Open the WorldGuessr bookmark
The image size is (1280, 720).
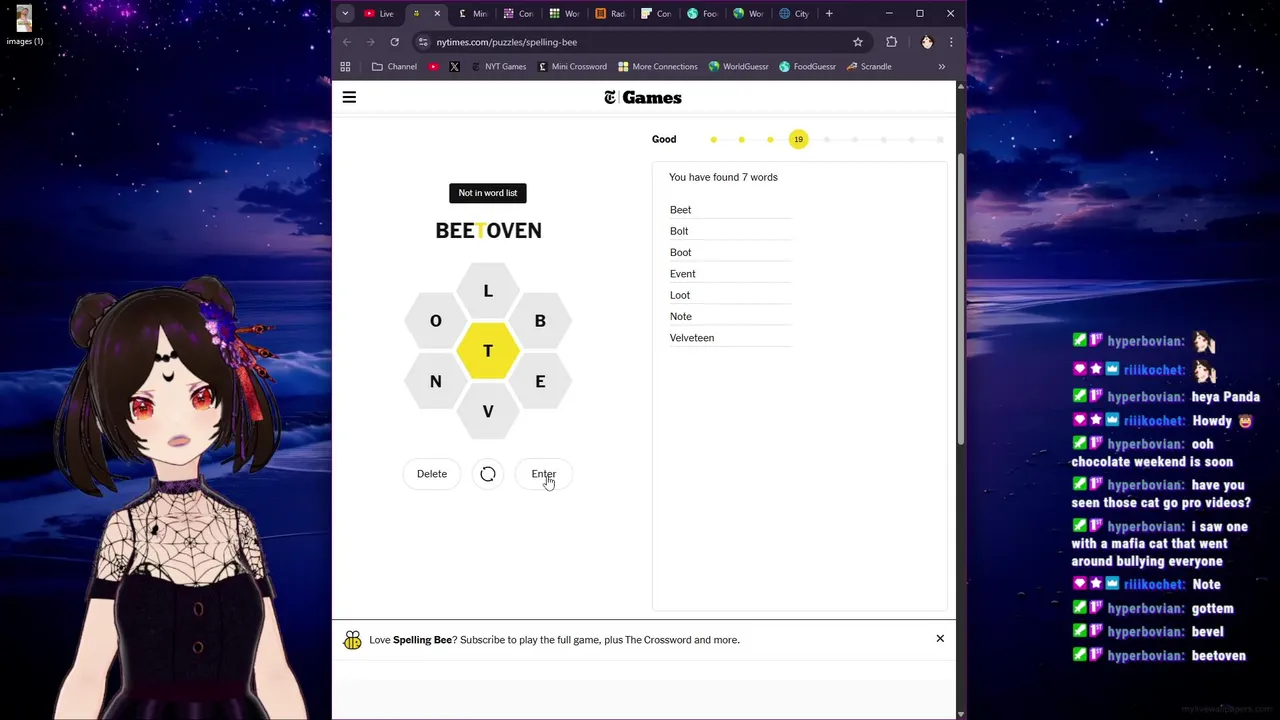click(x=738, y=67)
